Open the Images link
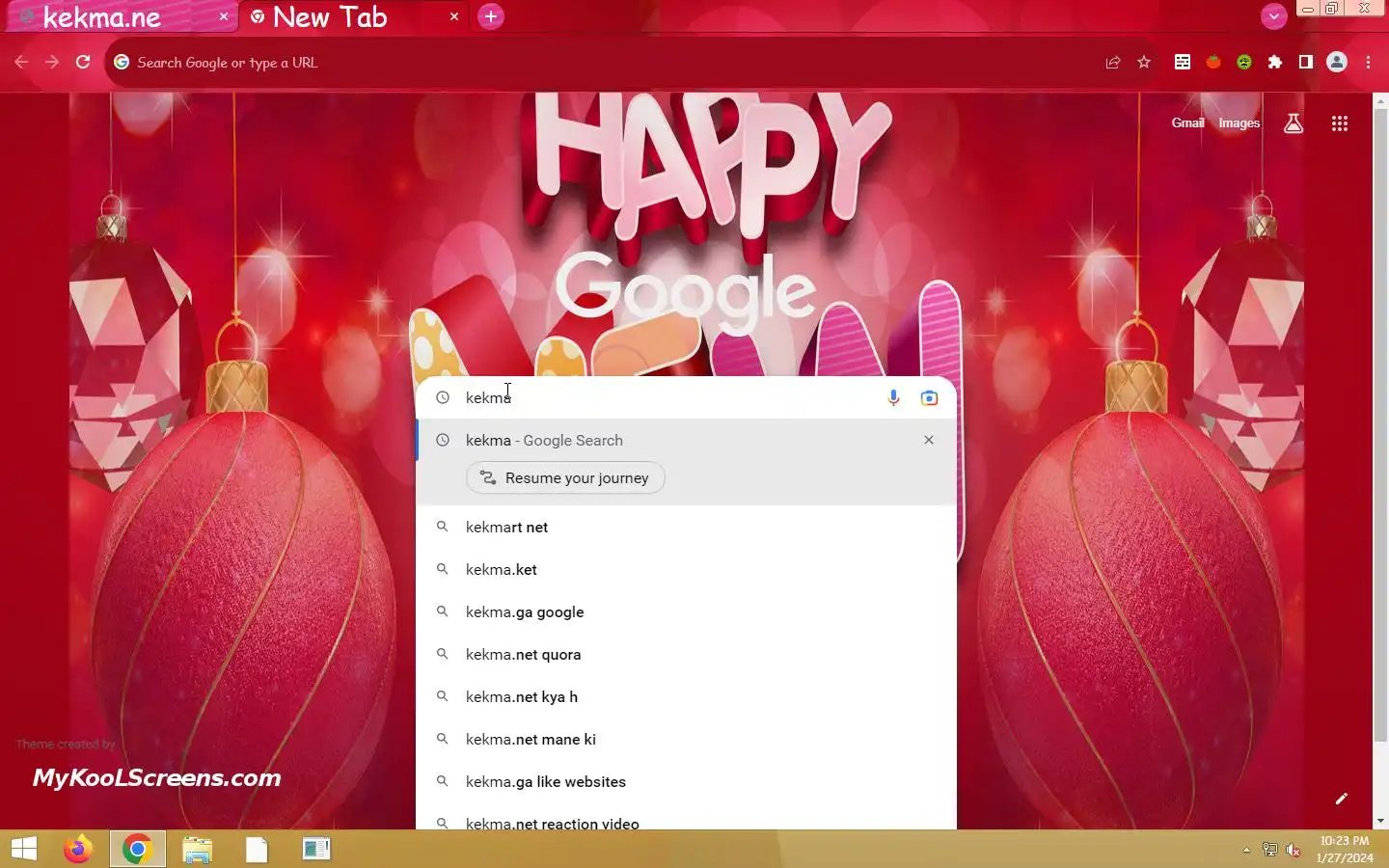 tap(1239, 122)
